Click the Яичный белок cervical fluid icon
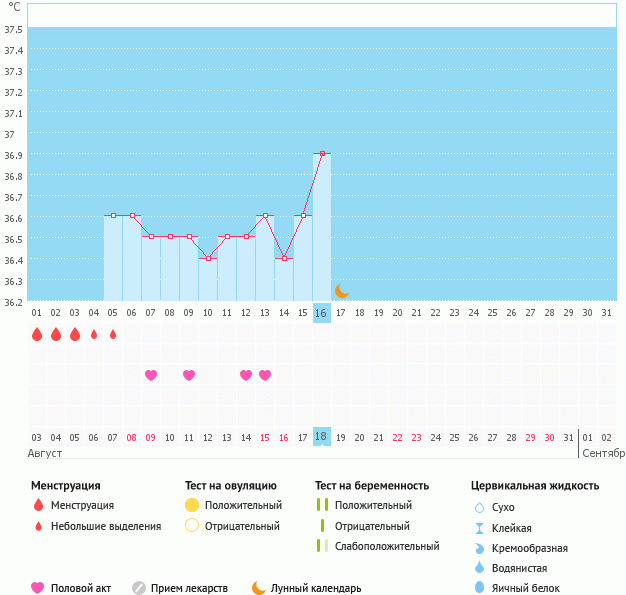Screen dimensions: 626x595 point(480,588)
